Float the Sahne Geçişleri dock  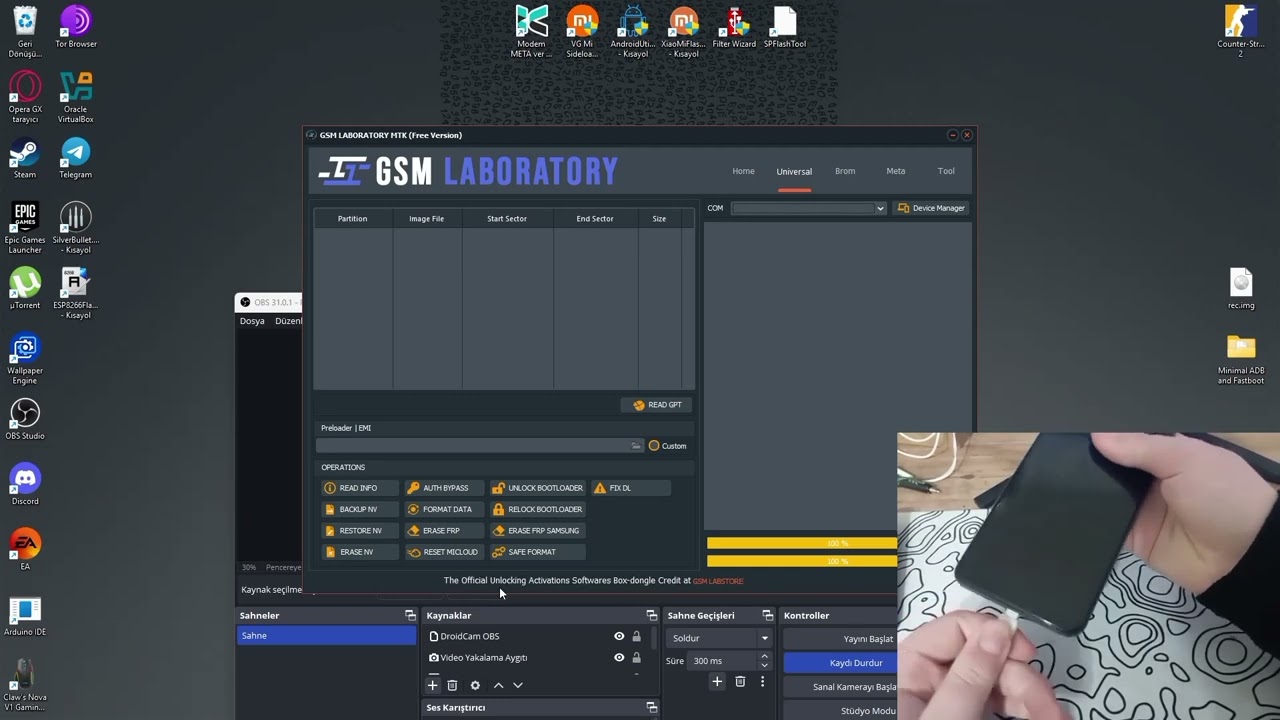pos(768,615)
